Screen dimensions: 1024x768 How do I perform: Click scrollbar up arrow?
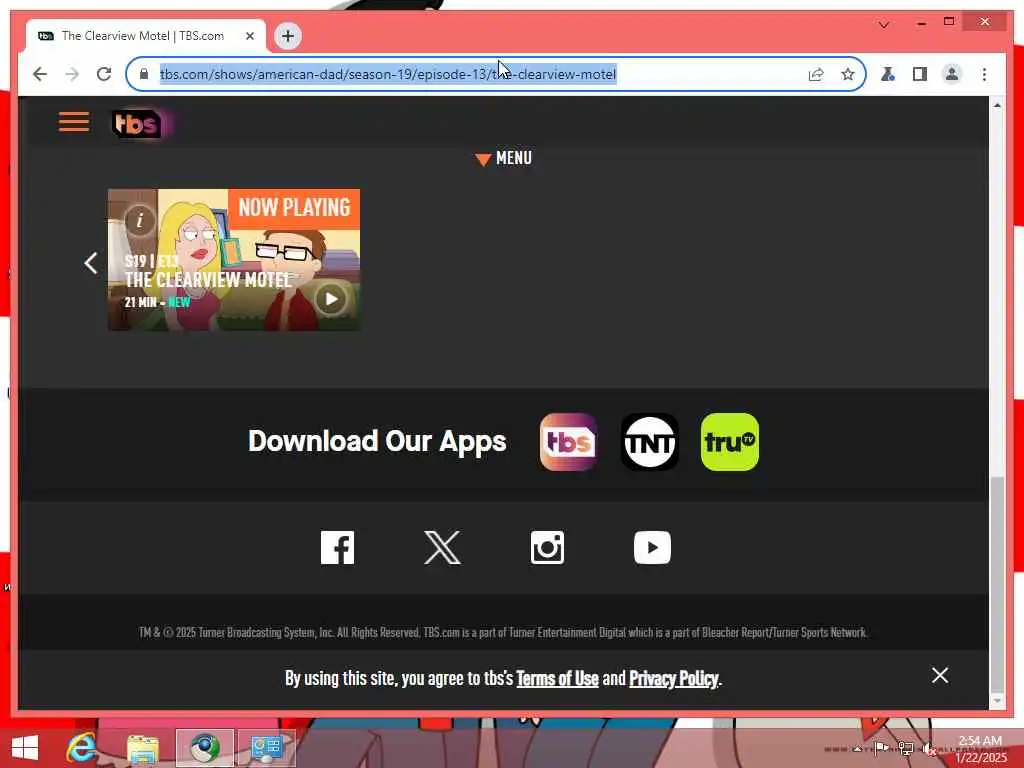click(x=997, y=104)
